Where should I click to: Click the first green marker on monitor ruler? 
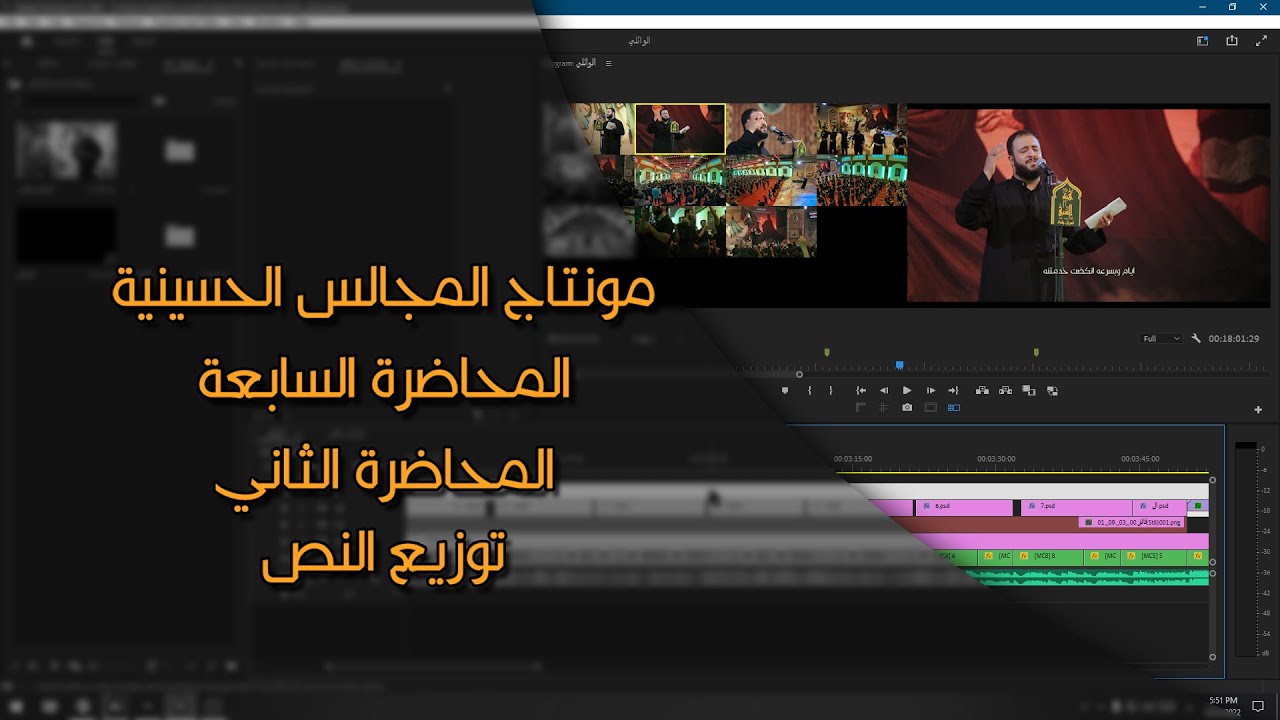(827, 352)
